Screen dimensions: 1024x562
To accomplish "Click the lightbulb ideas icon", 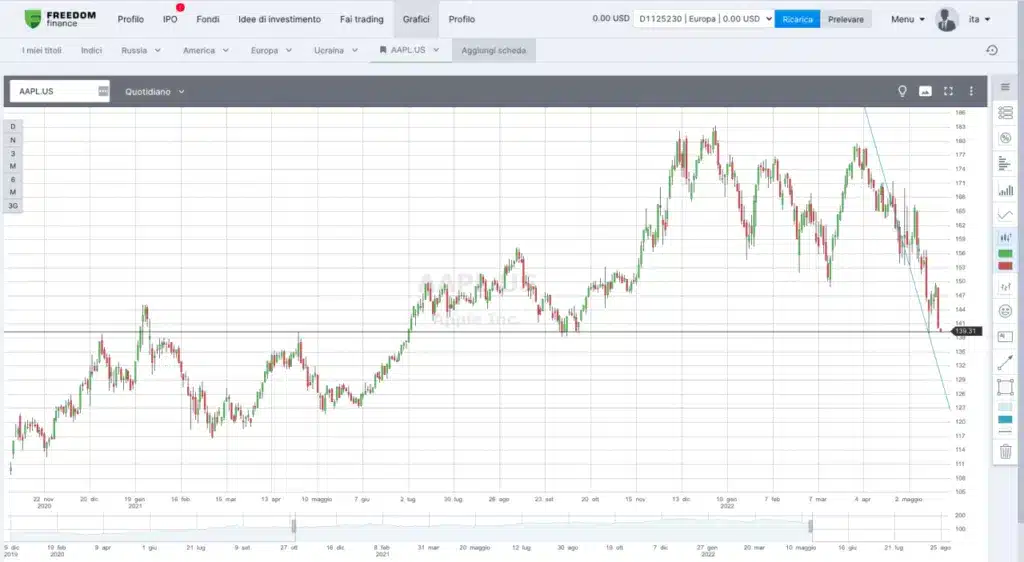I will pos(902,91).
